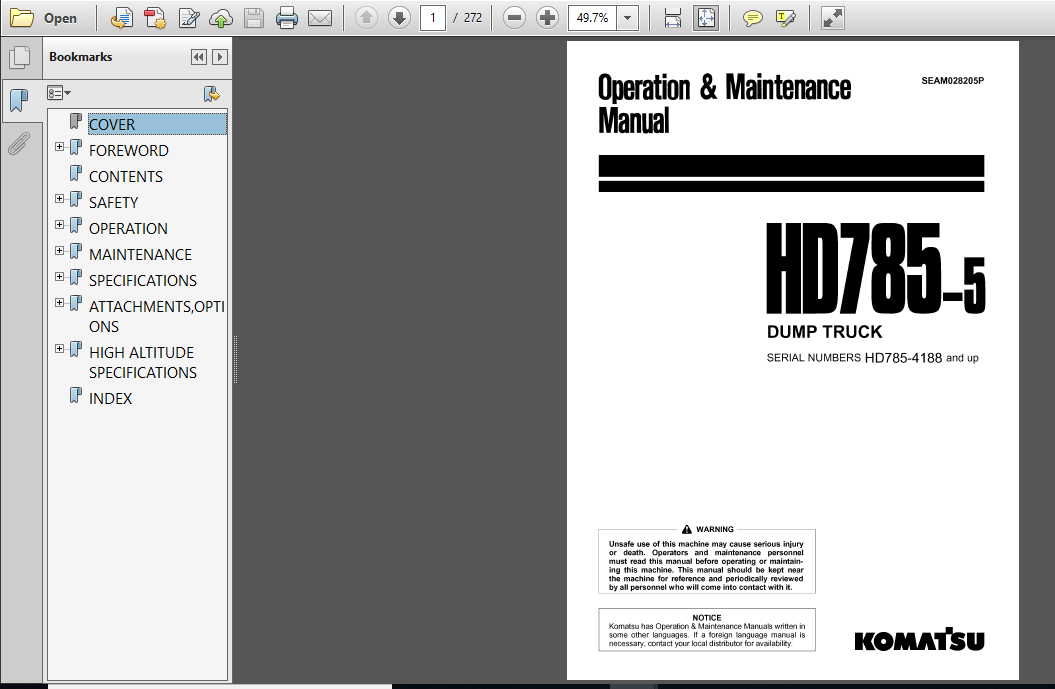Click the HD785-5 model title on page
The height and width of the screenshot is (689, 1055).
(x=875, y=269)
